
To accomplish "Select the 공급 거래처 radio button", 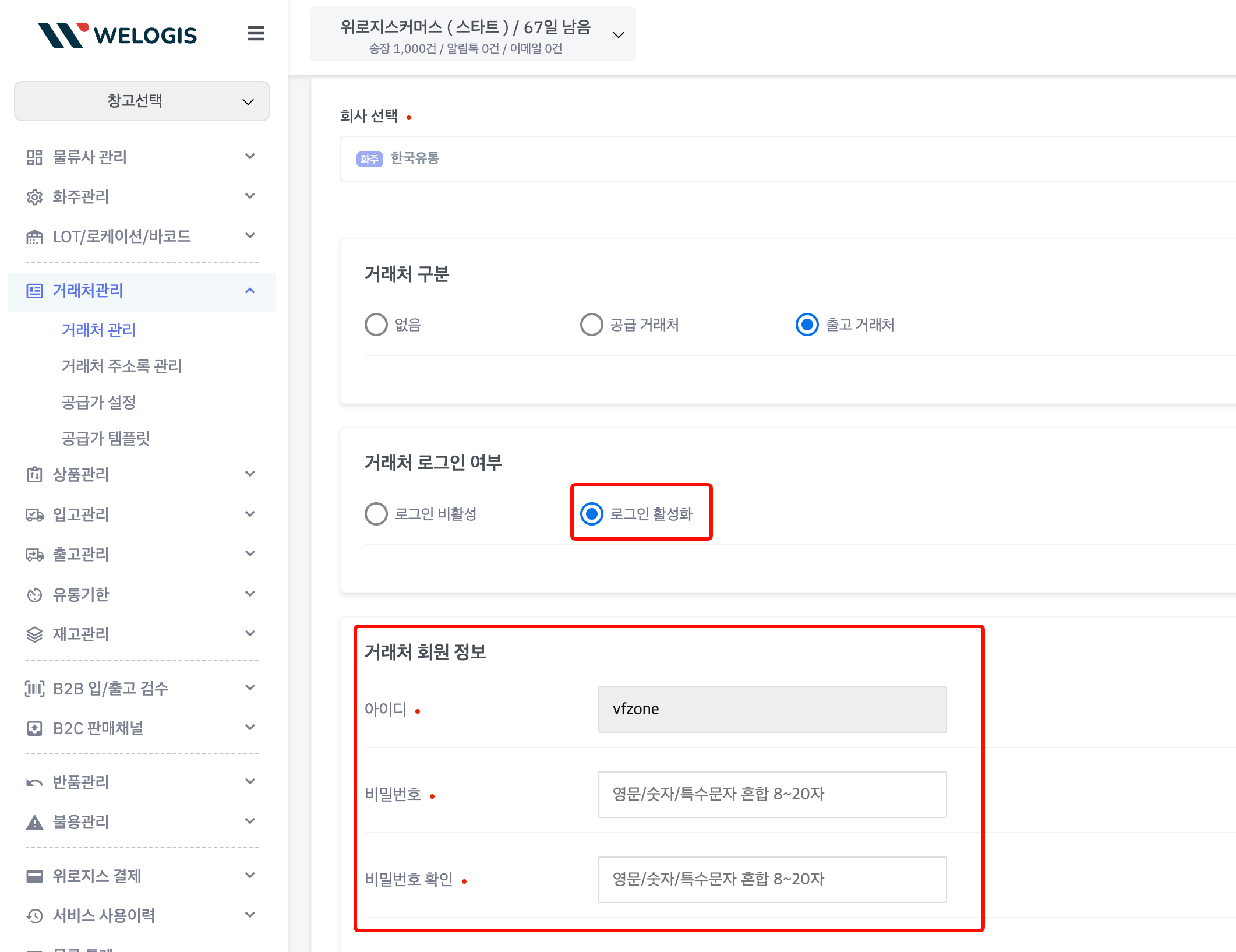I will click(591, 325).
